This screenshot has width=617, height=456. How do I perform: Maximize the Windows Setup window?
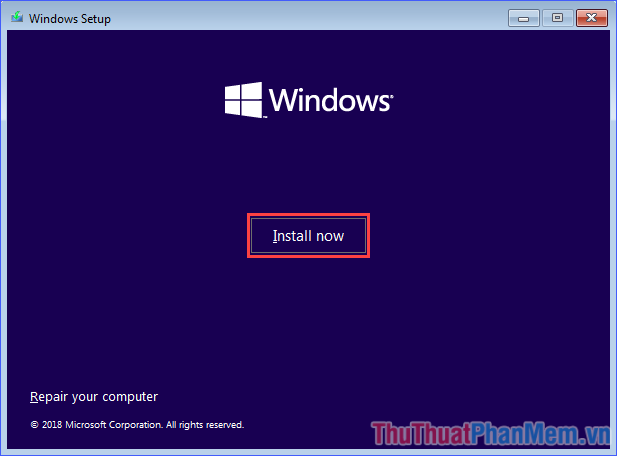click(x=557, y=18)
